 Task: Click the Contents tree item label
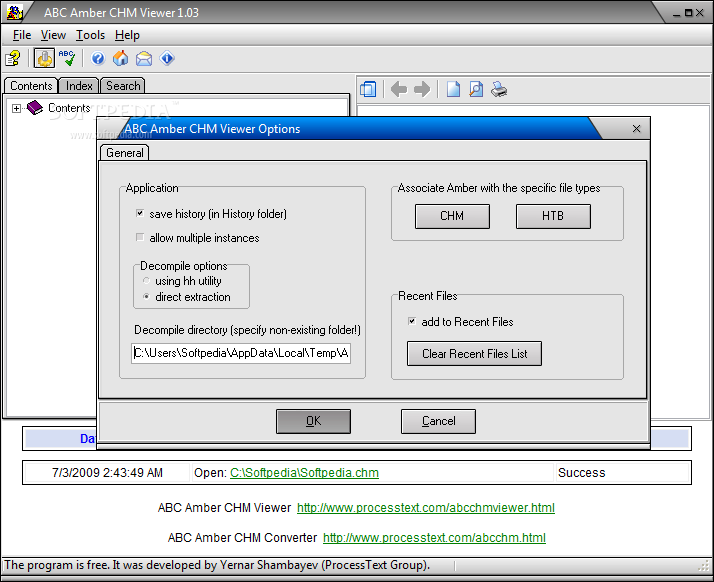tap(69, 108)
